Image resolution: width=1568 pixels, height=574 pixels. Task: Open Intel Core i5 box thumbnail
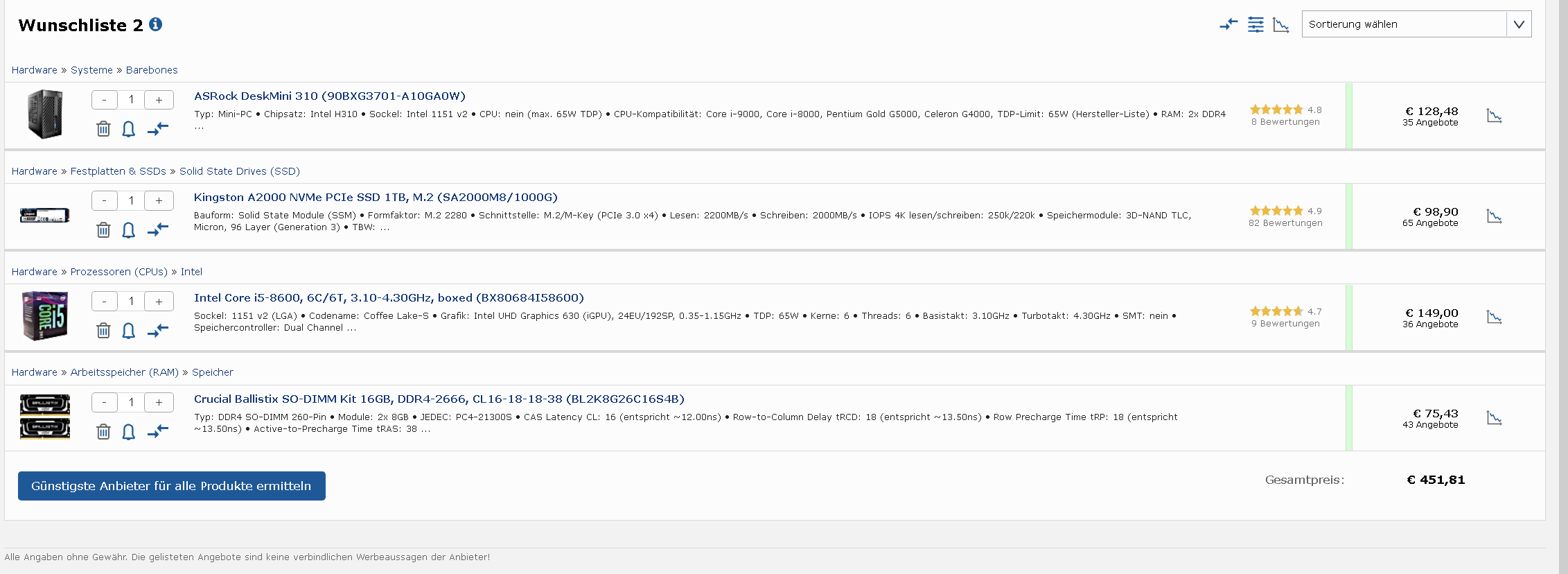(x=45, y=316)
